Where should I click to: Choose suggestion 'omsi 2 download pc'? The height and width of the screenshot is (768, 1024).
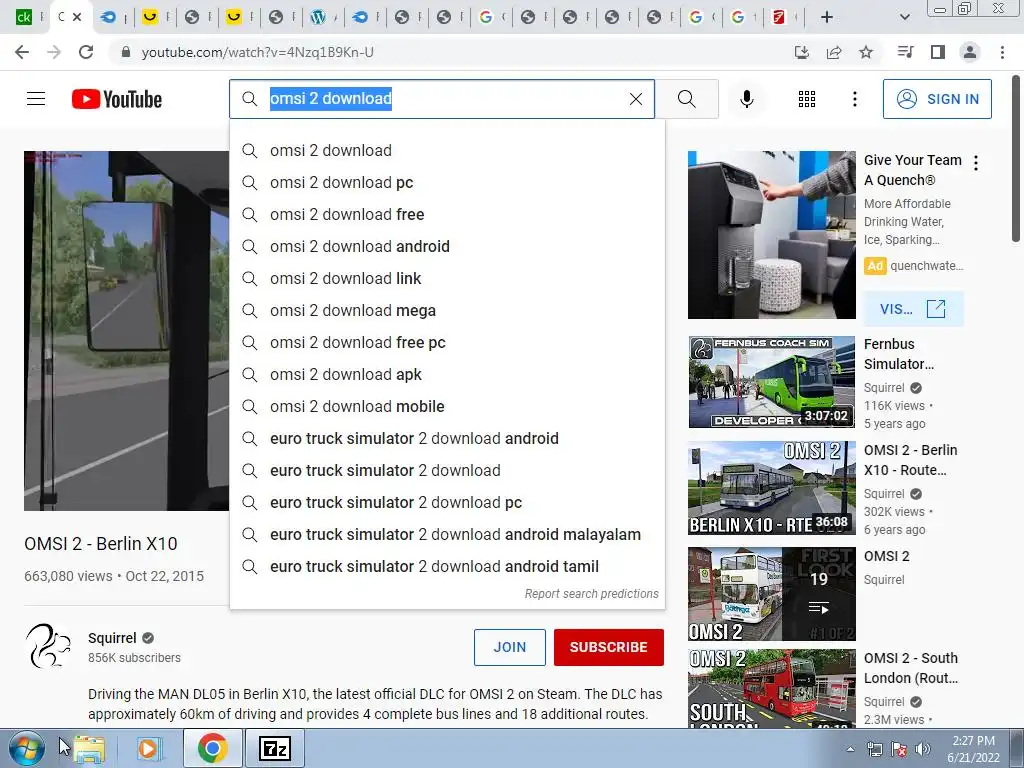coord(447,182)
